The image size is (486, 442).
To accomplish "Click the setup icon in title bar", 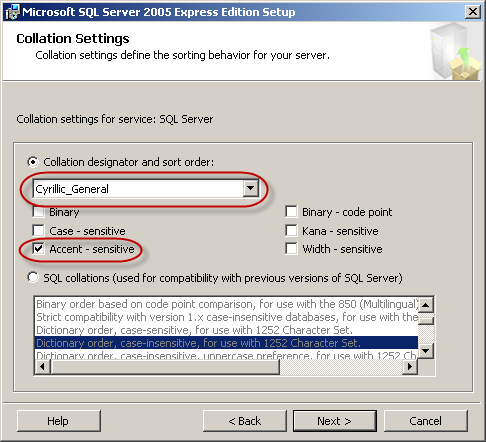I will coord(13,12).
